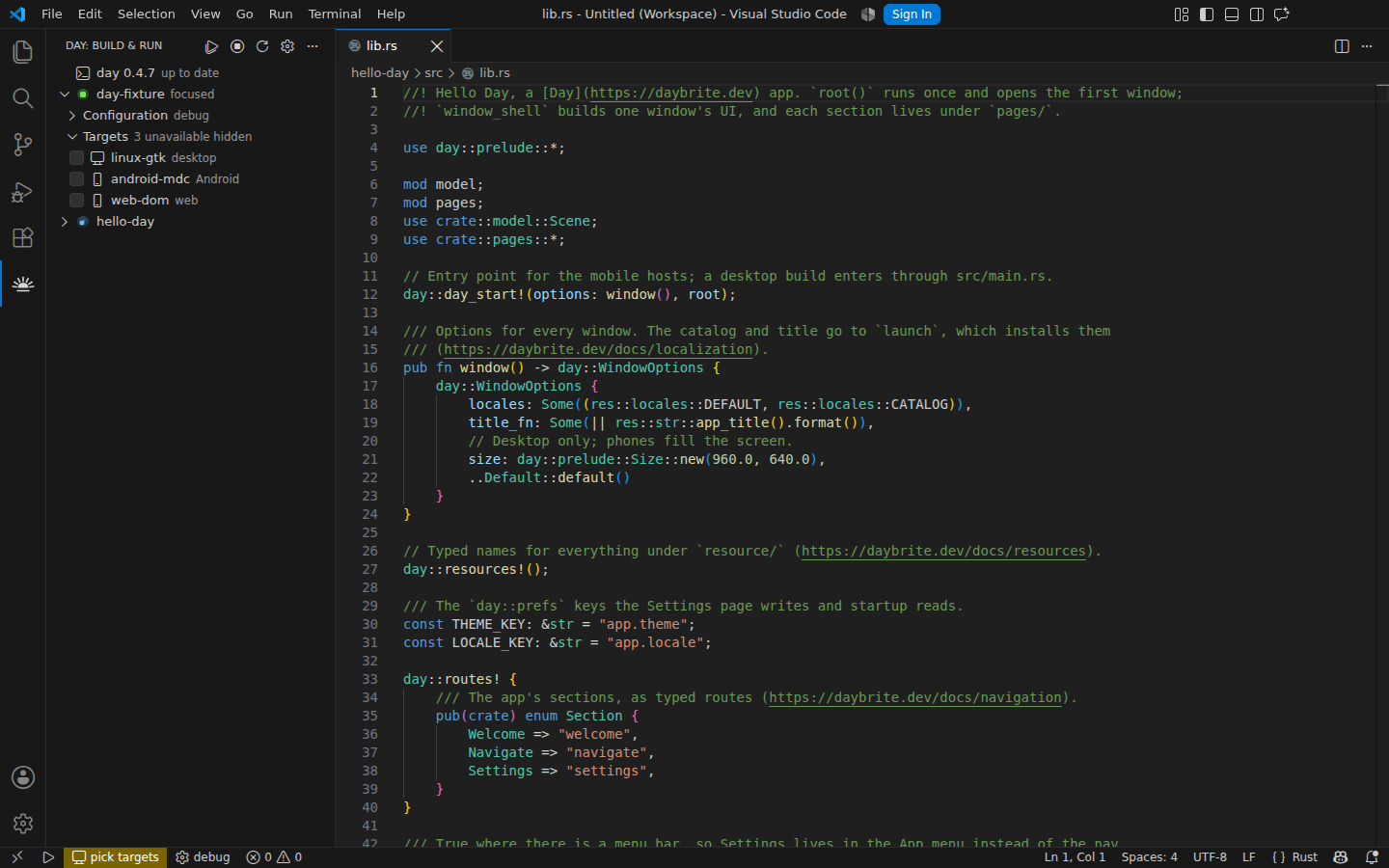
Task: Check the web-dom target checkbox
Action: 77,201
